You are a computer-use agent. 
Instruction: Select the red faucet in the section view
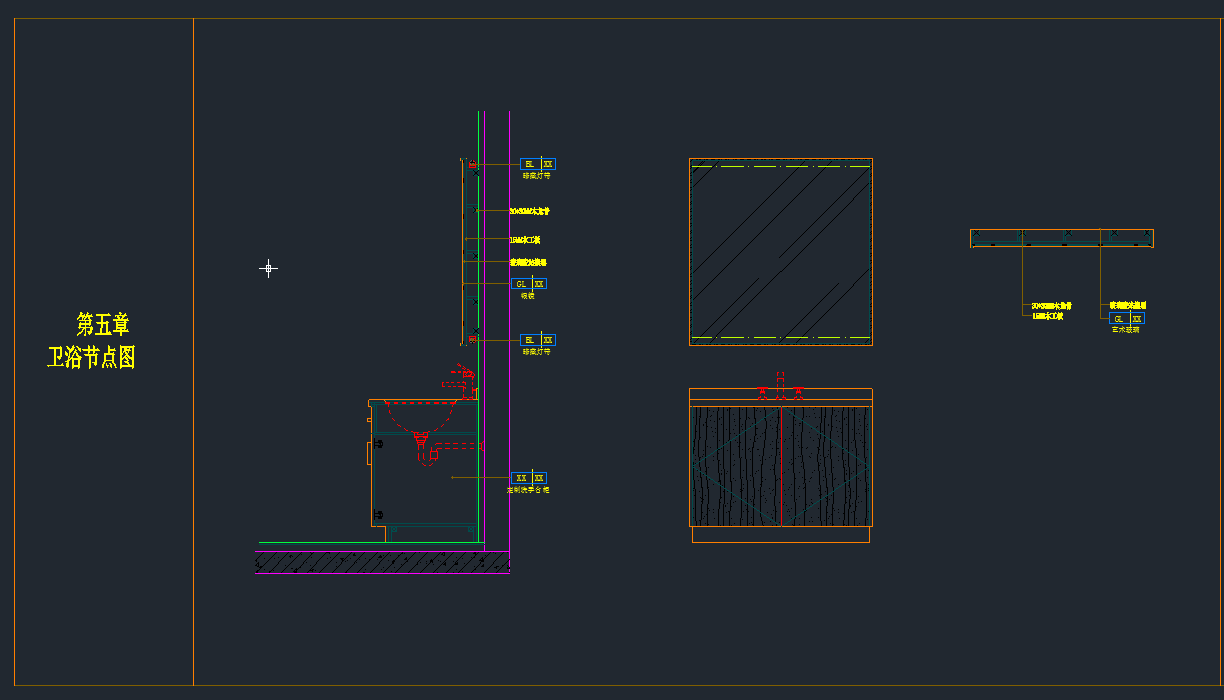[458, 379]
